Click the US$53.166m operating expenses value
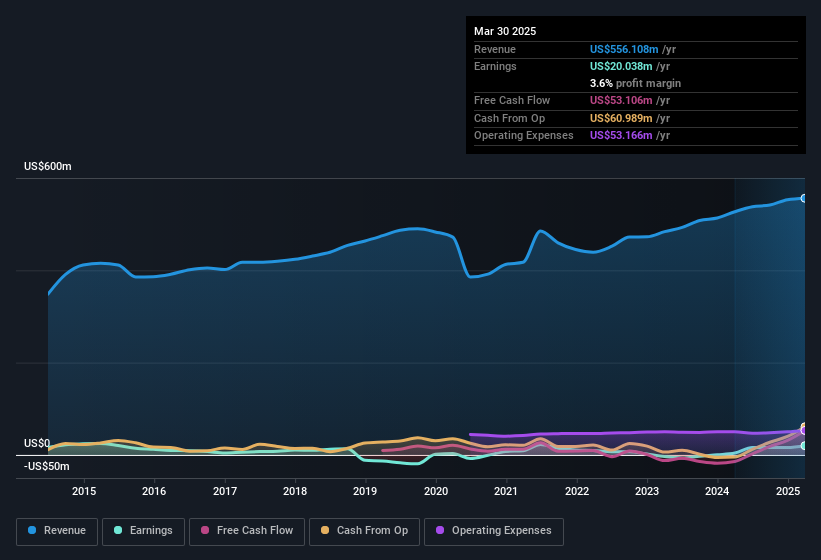This screenshot has width=821, height=560. (621, 136)
